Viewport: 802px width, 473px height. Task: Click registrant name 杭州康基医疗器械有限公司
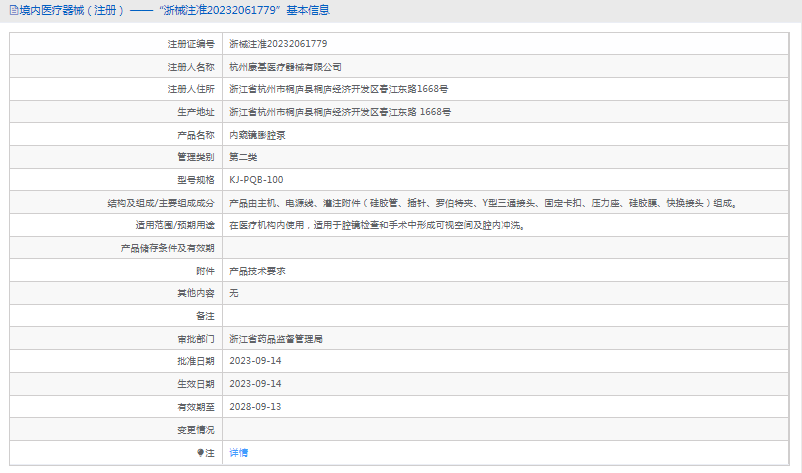285,67
